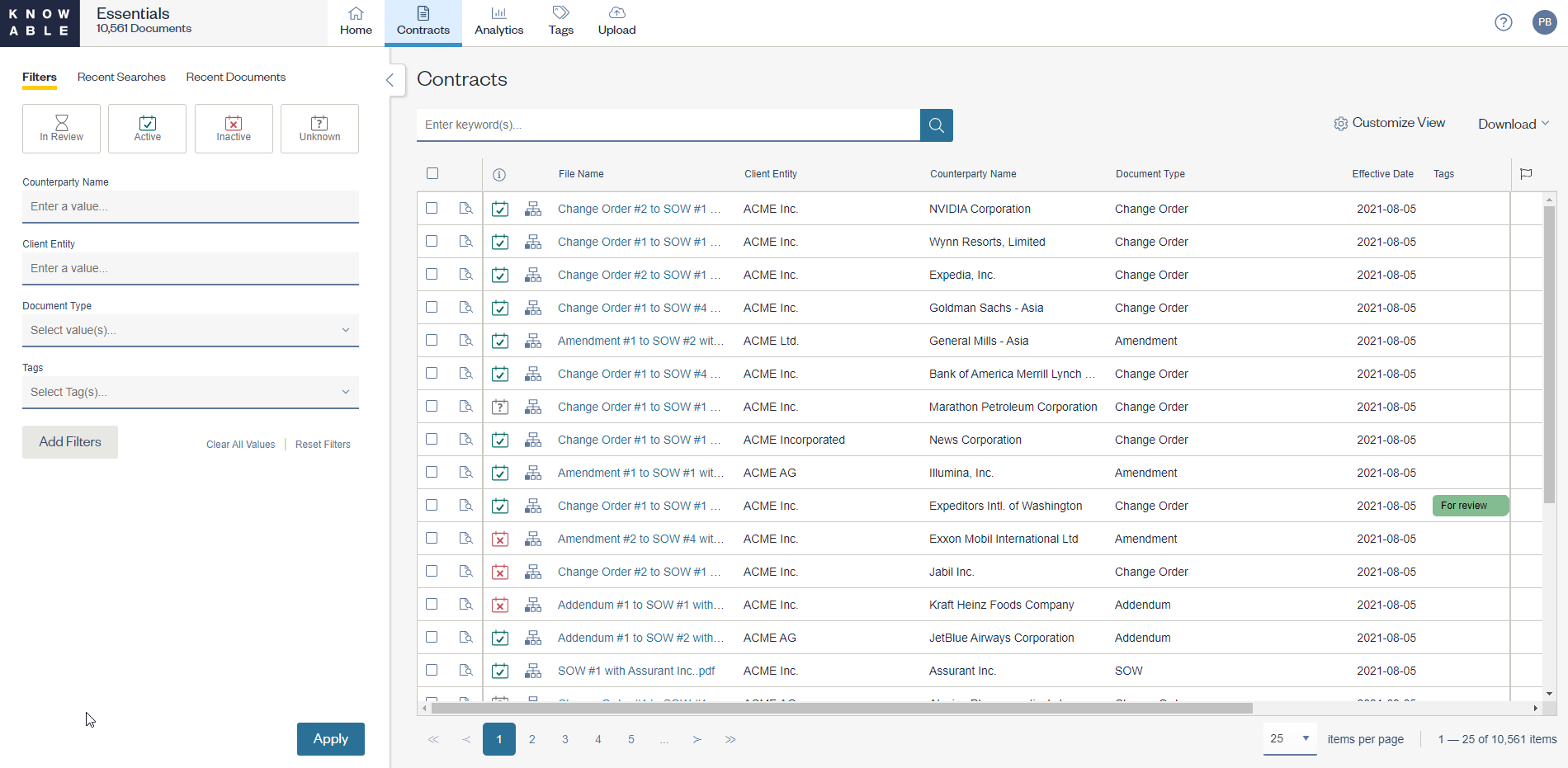Check the Wynn Resorts, Limited row checkbox

pos(432,241)
